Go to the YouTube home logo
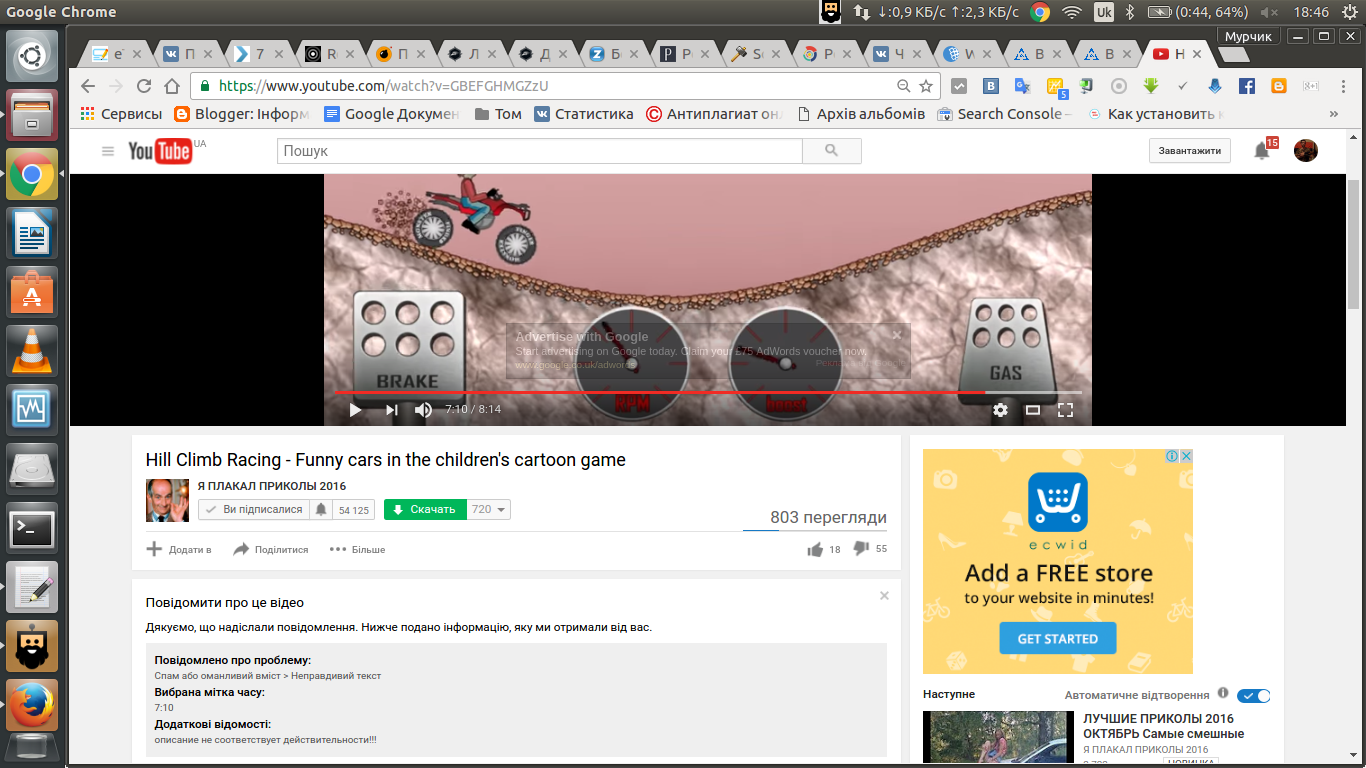This screenshot has width=1366, height=768. (160, 151)
